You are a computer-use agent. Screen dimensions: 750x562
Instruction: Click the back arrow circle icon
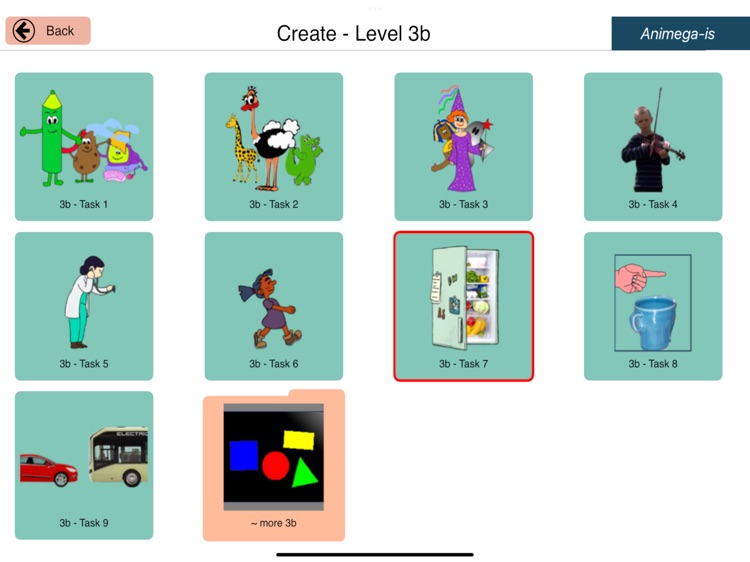[23, 31]
